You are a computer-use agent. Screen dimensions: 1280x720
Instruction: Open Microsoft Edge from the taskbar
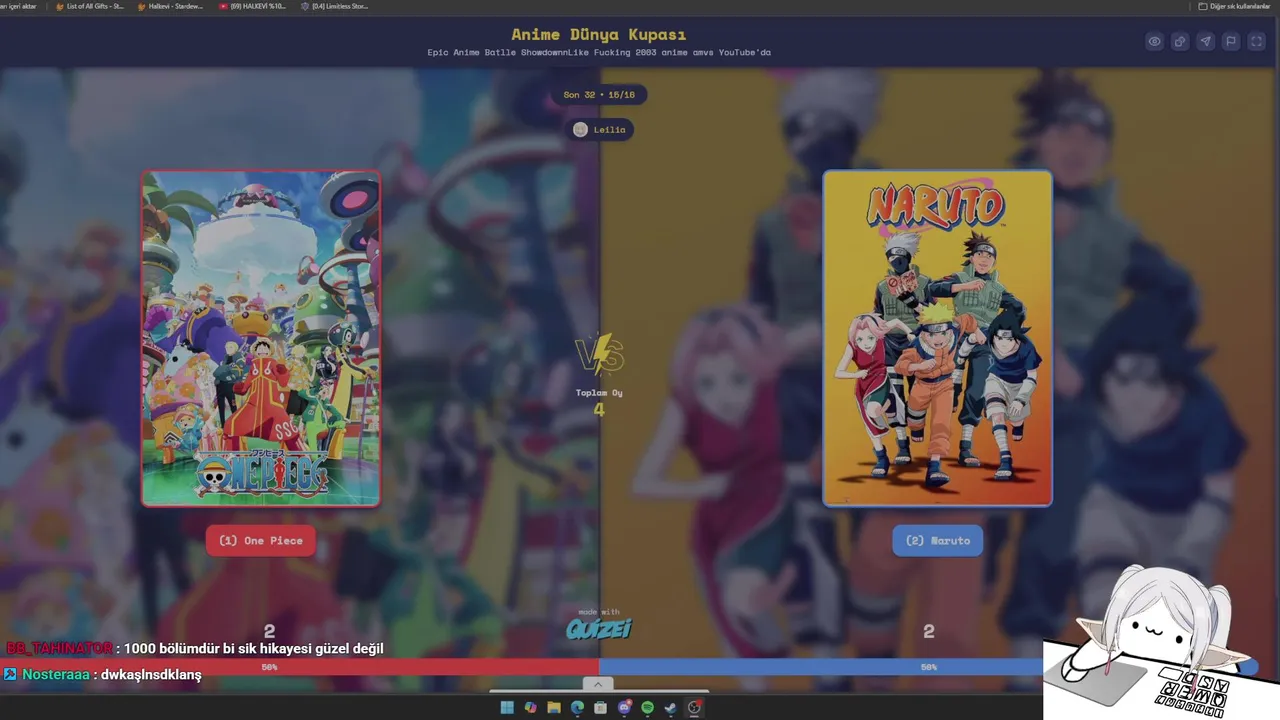[577, 708]
